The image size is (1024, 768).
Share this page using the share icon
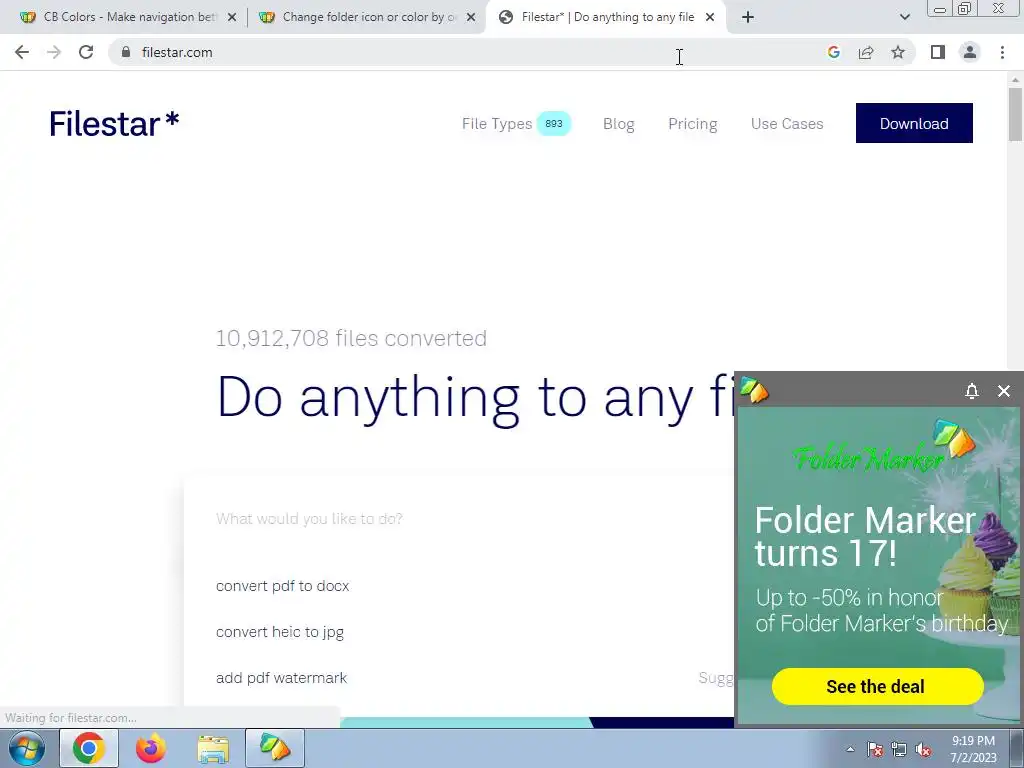(x=866, y=52)
